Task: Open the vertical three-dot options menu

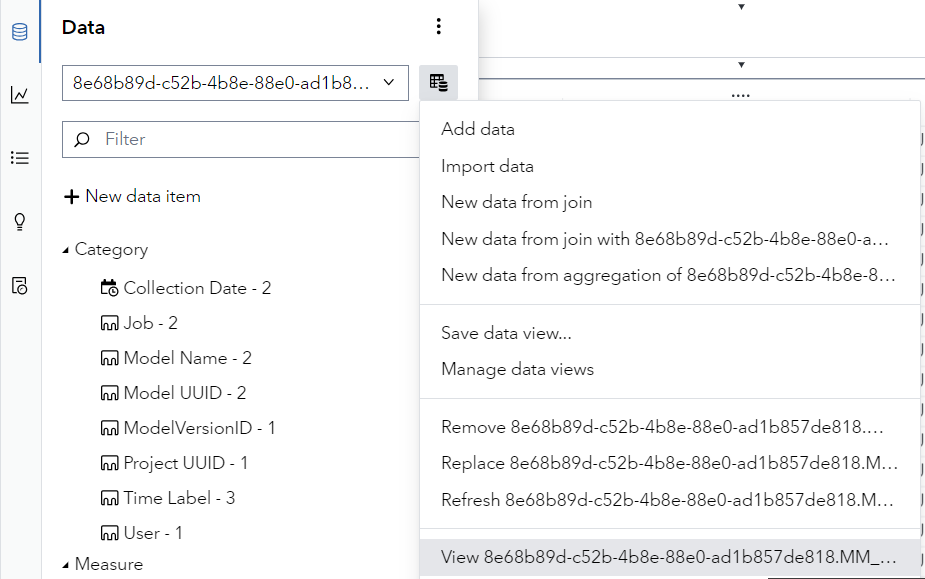Action: tap(438, 27)
